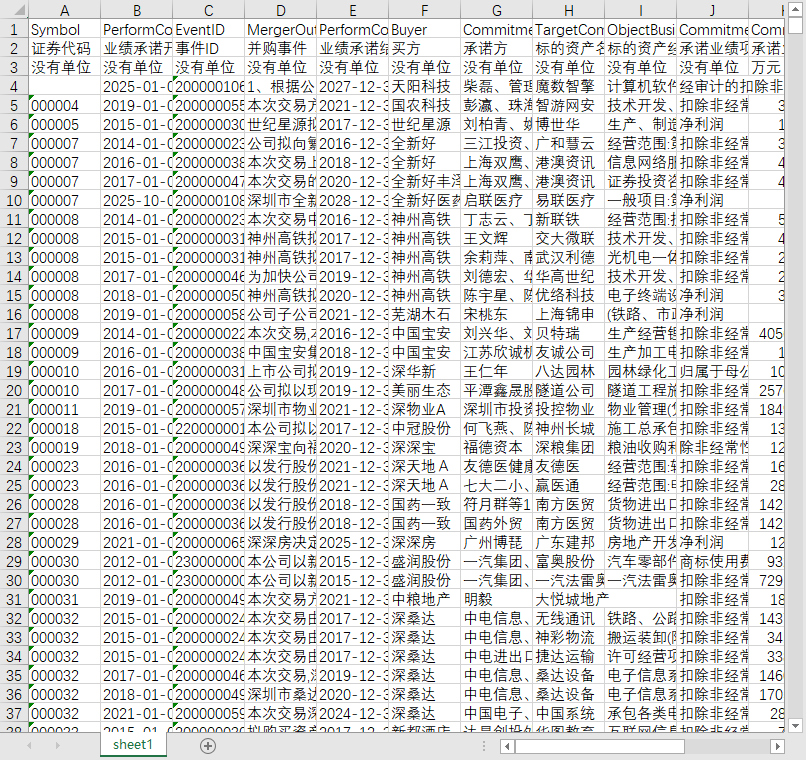806x760 pixels.
Task: Select column H header
Action: 569,9
